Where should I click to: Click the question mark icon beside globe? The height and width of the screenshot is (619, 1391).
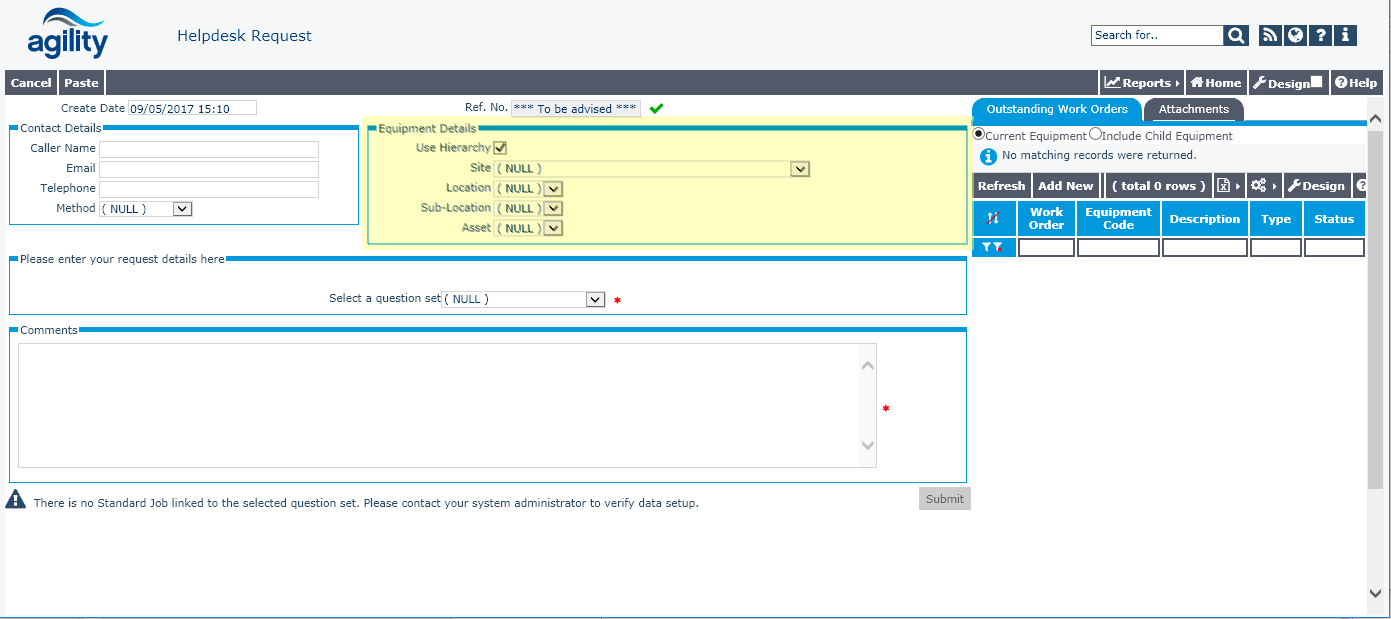coord(1321,36)
